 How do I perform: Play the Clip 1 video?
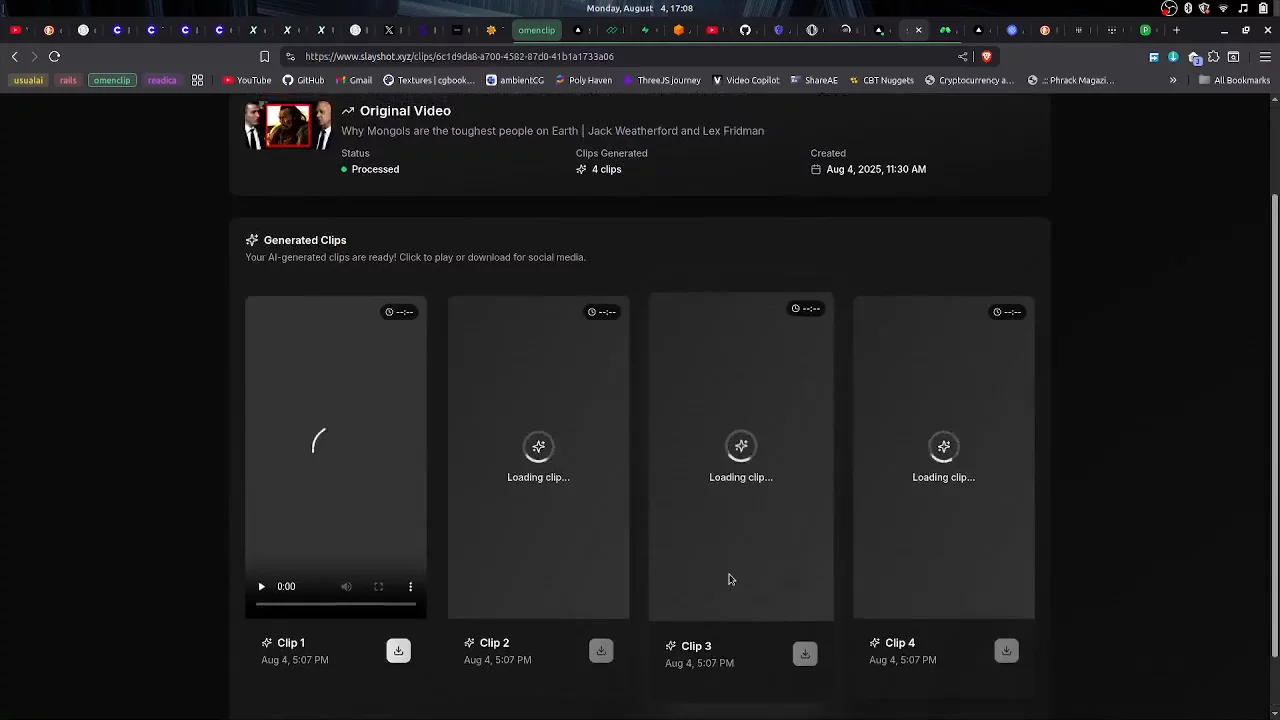(262, 587)
